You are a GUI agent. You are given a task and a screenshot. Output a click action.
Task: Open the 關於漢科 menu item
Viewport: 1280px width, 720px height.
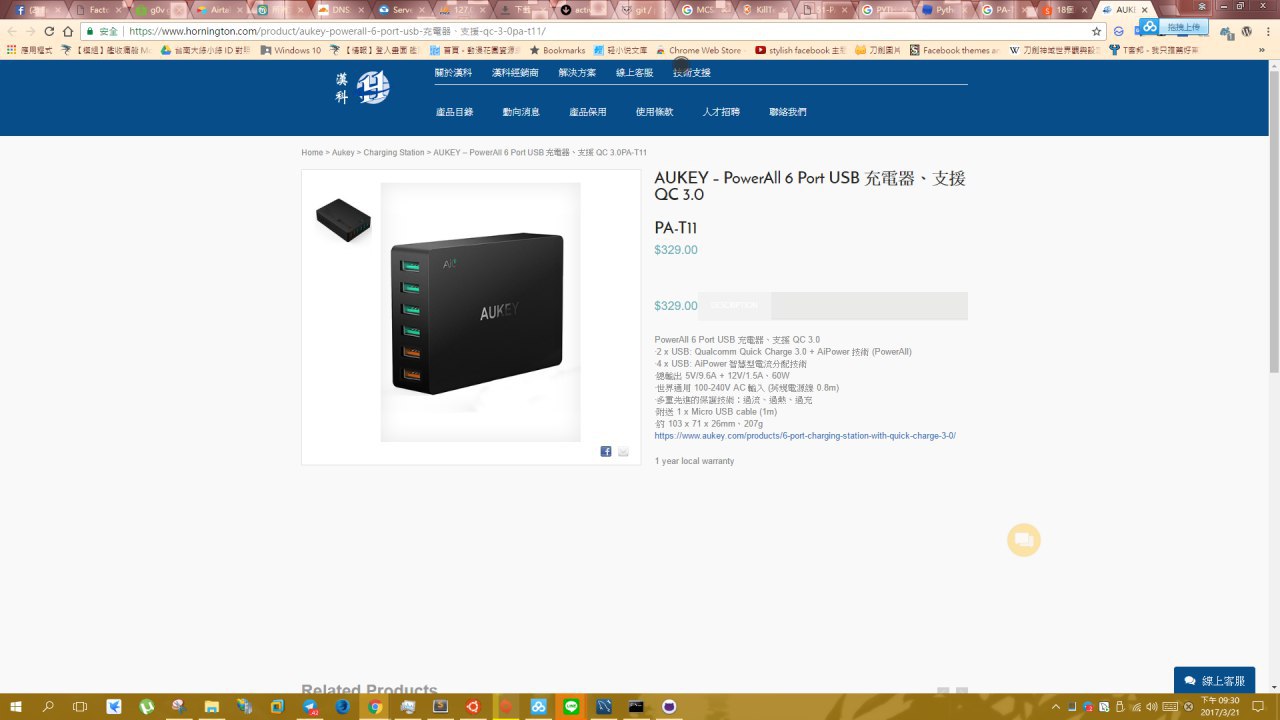(453, 73)
